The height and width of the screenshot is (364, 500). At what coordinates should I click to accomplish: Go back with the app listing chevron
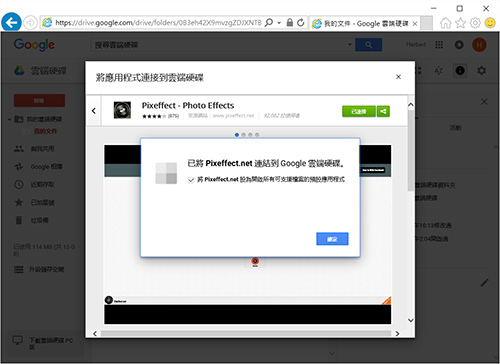click(x=94, y=111)
